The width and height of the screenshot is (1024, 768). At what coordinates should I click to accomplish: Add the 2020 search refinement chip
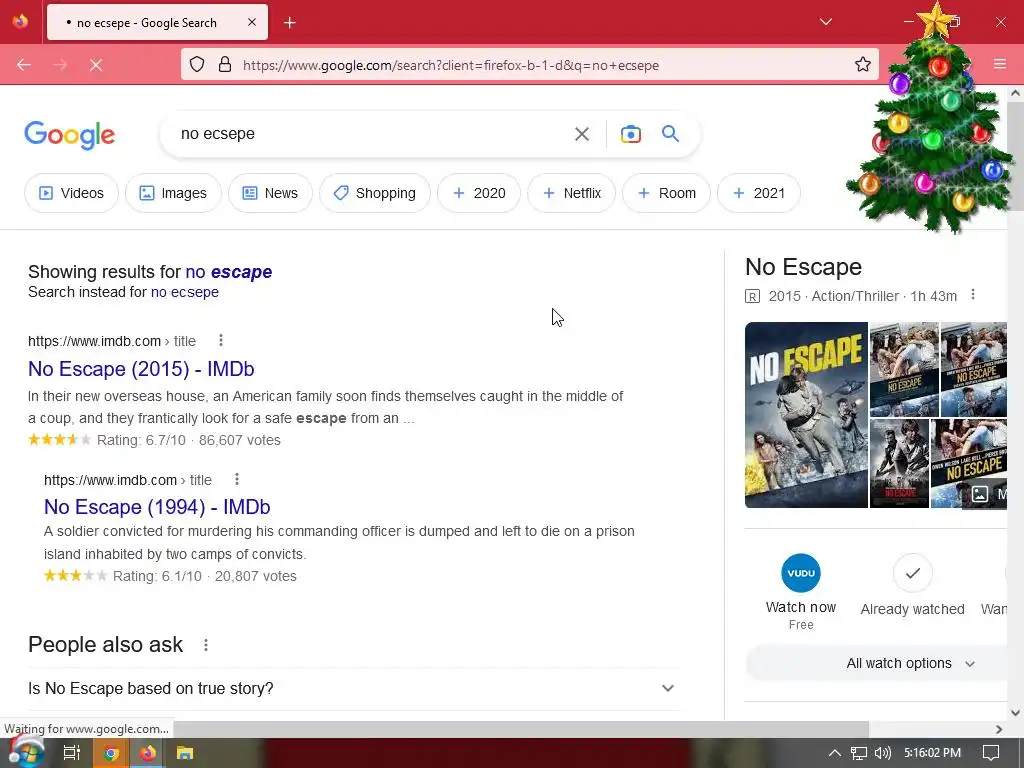[x=479, y=193]
